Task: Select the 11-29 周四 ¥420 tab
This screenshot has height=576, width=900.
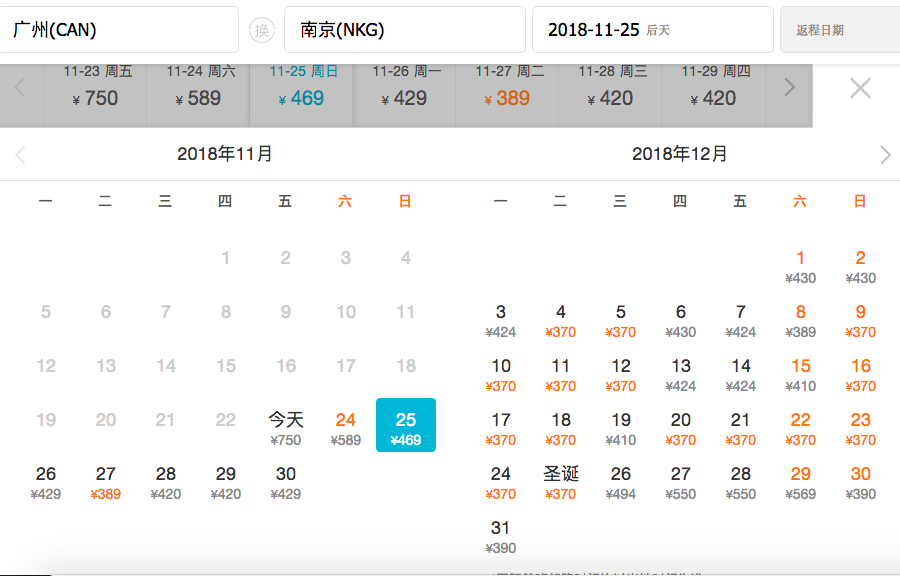Action: point(715,88)
